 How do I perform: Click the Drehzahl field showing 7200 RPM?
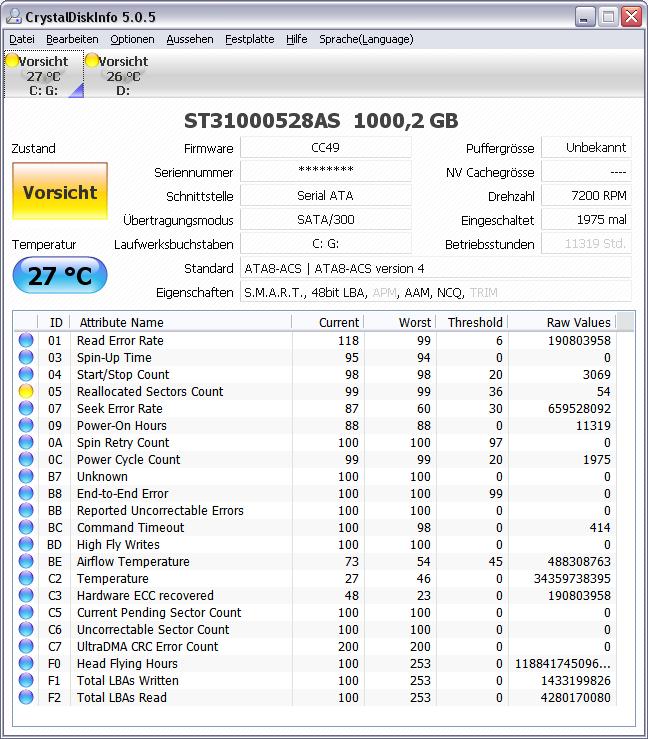[x=587, y=196]
